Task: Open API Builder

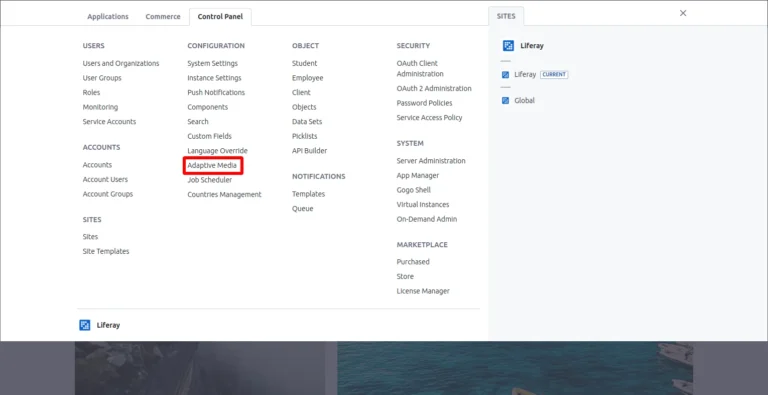Action: point(310,151)
